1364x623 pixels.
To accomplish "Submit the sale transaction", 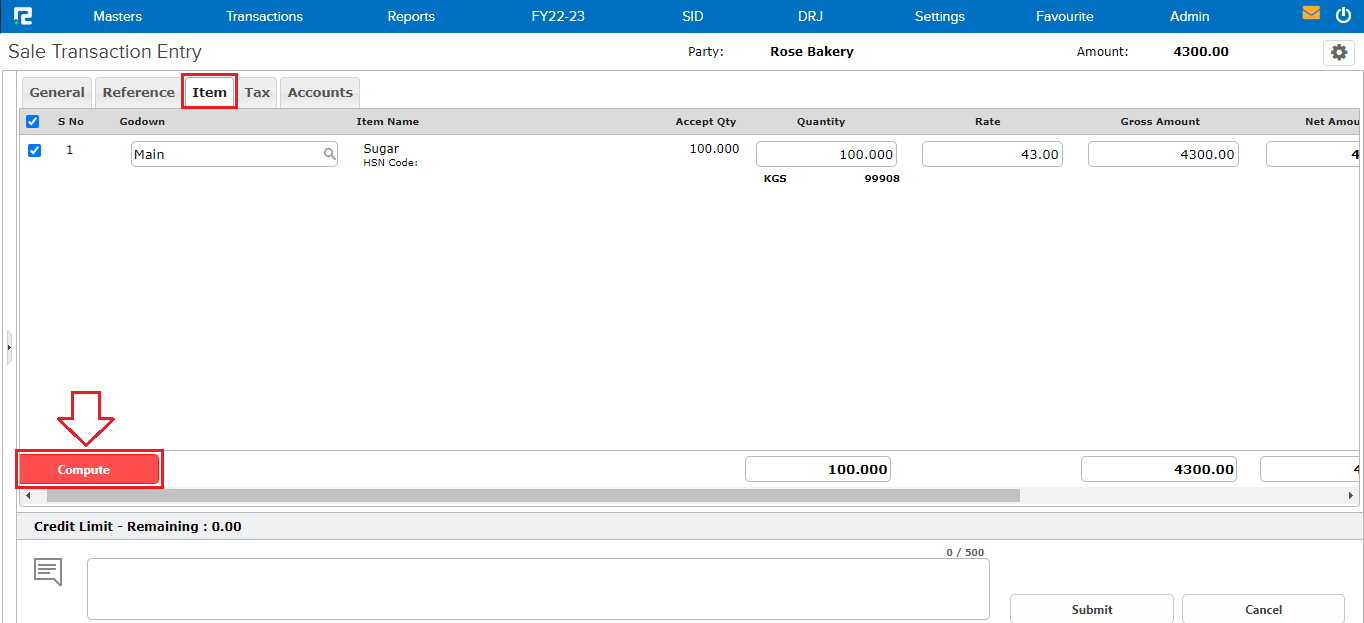I will 1091,609.
